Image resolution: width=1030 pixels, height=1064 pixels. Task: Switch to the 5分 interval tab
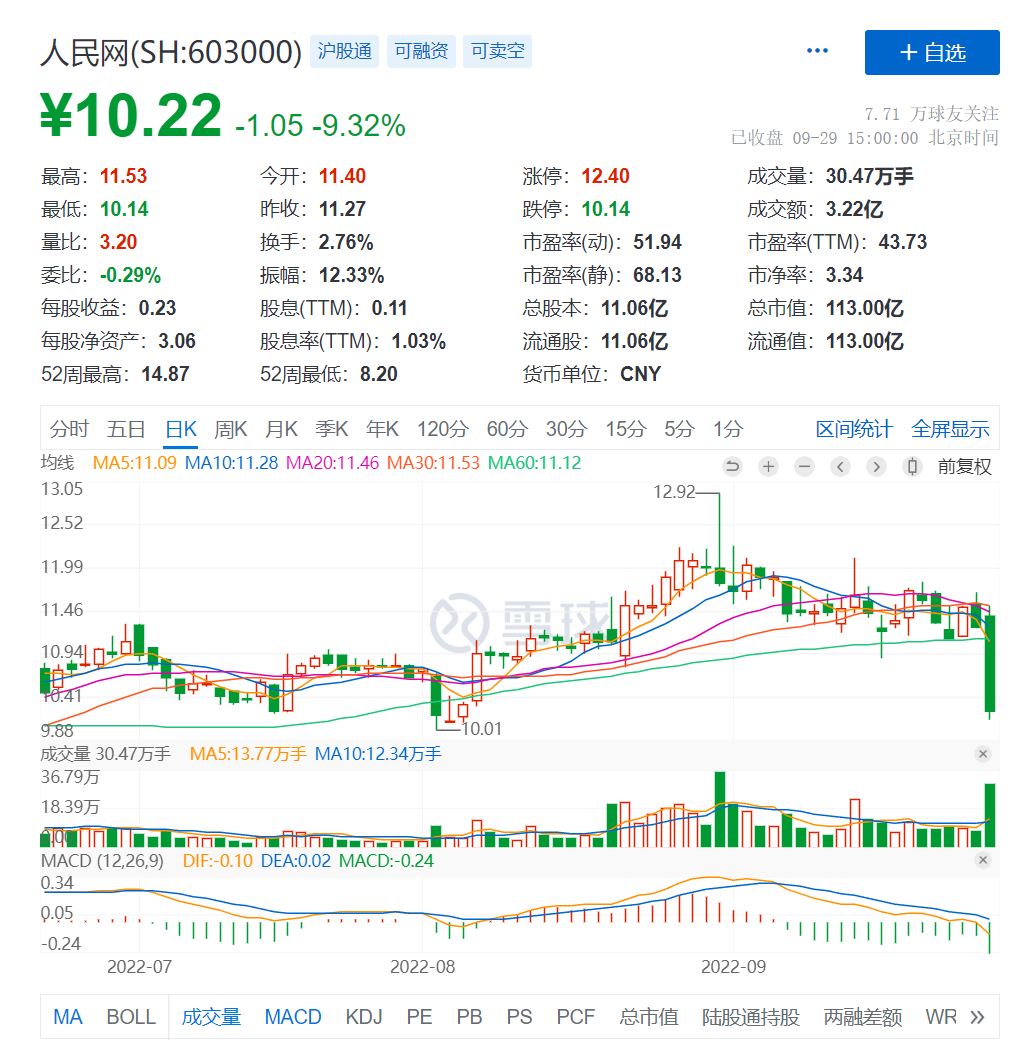(679, 429)
